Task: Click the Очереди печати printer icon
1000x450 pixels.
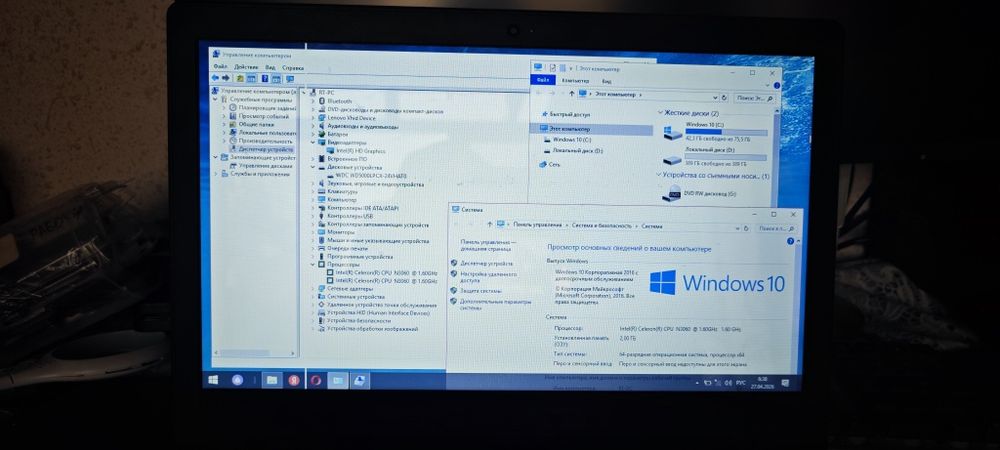Action: 322,249
